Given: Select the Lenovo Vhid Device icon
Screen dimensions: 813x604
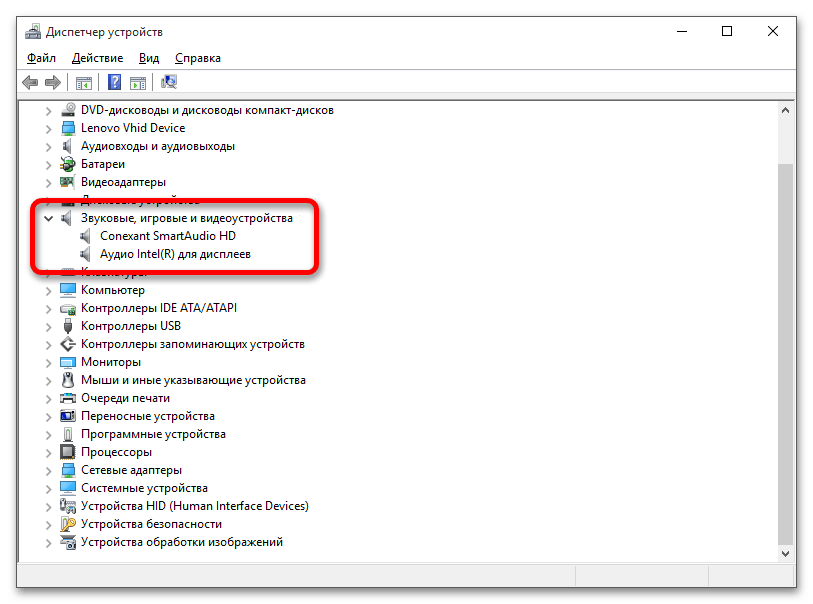Looking at the screenshot, I should tap(68, 128).
